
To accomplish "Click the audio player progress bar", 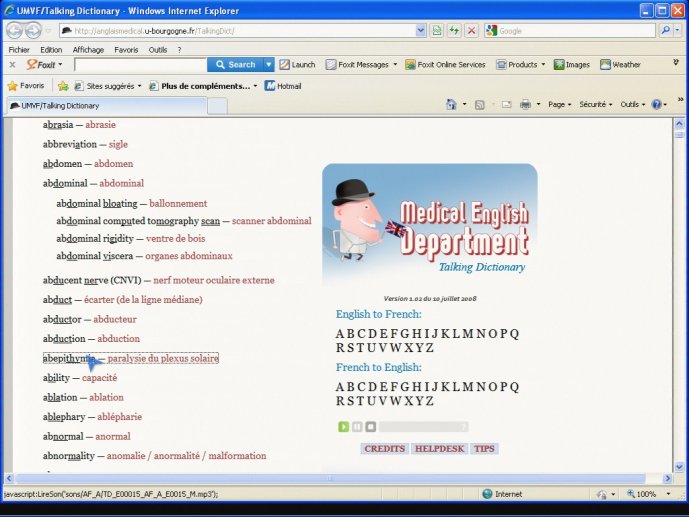I will 424,427.
